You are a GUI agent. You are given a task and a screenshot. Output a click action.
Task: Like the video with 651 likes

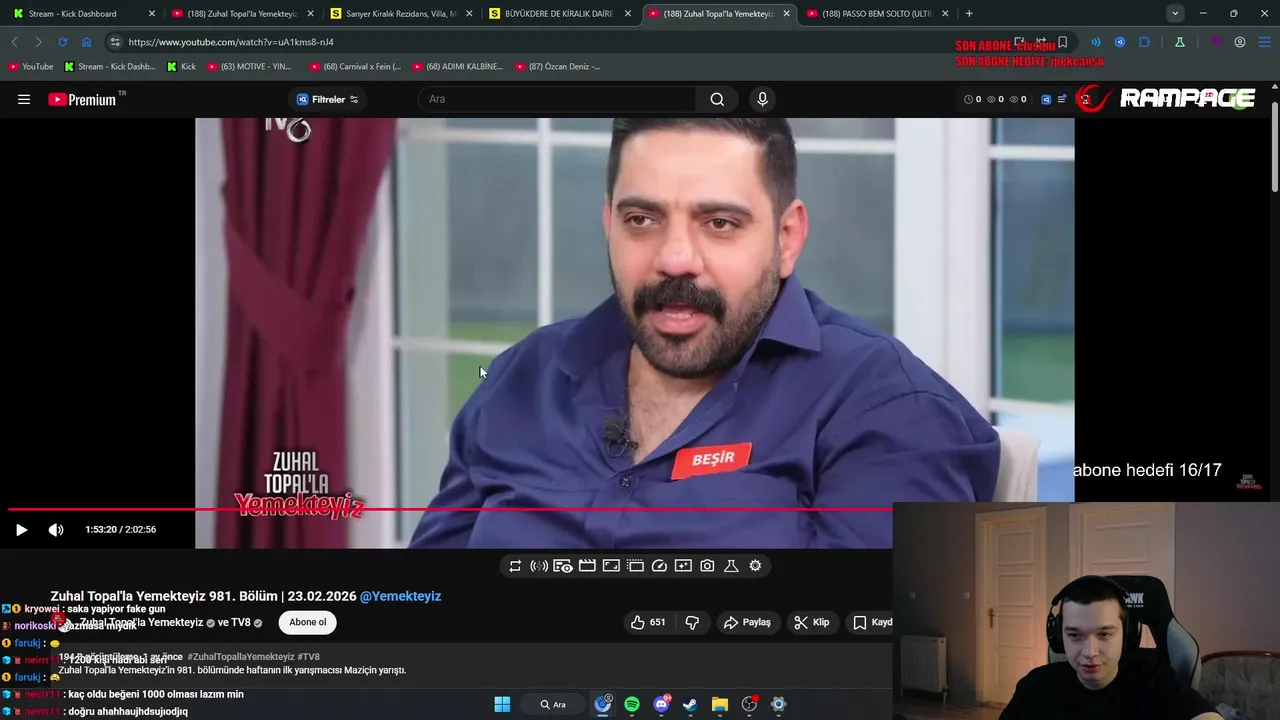pyautogui.click(x=647, y=622)
